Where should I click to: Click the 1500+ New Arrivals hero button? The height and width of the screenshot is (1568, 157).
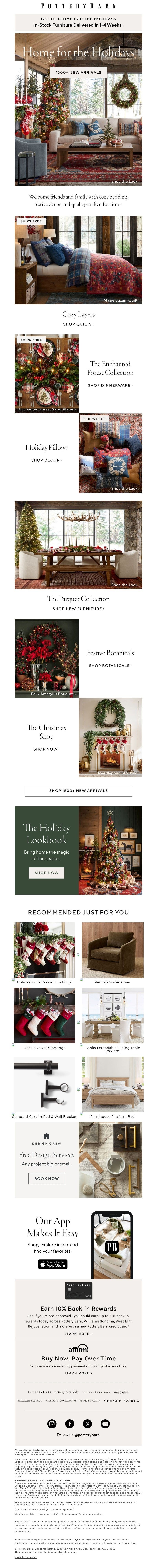point(78,72)
